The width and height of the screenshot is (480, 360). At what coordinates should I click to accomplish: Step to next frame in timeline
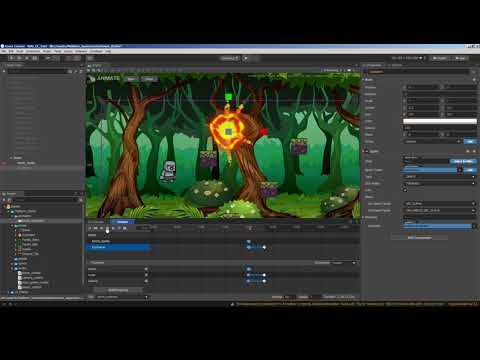[x=113, y=228]
